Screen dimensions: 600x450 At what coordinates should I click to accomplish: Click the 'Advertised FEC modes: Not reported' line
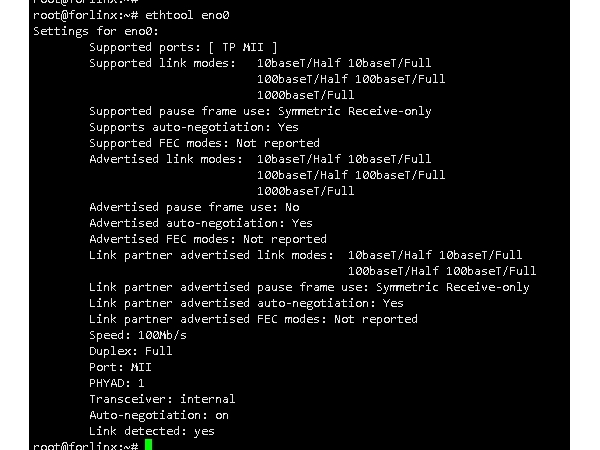point(208,239)
